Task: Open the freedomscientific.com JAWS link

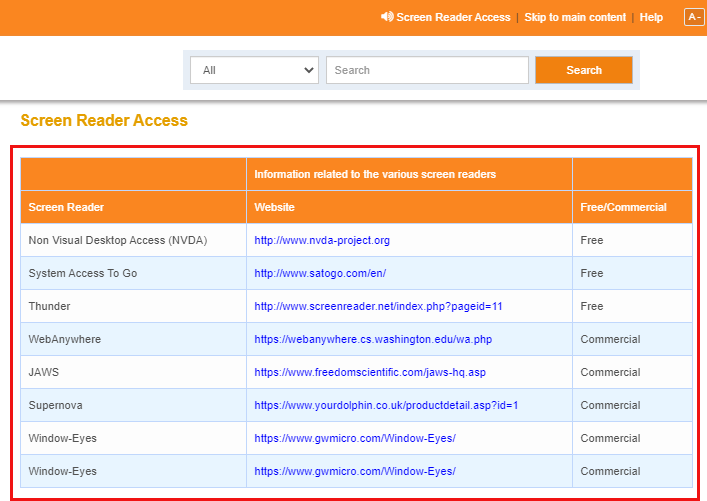Action: (370, 372)
